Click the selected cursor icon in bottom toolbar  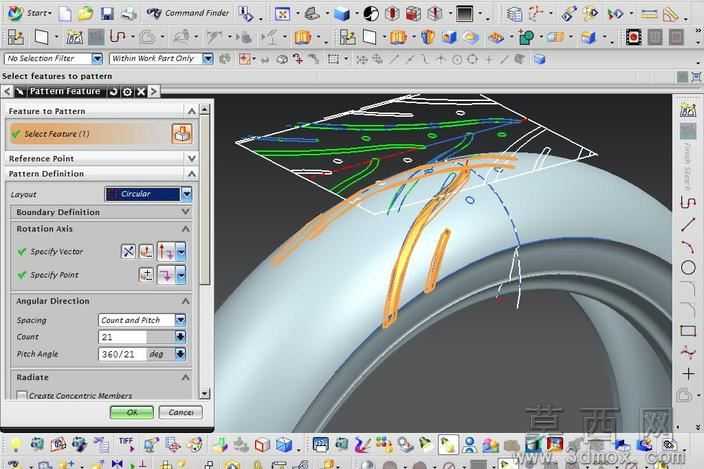click(x=448, y=444)
